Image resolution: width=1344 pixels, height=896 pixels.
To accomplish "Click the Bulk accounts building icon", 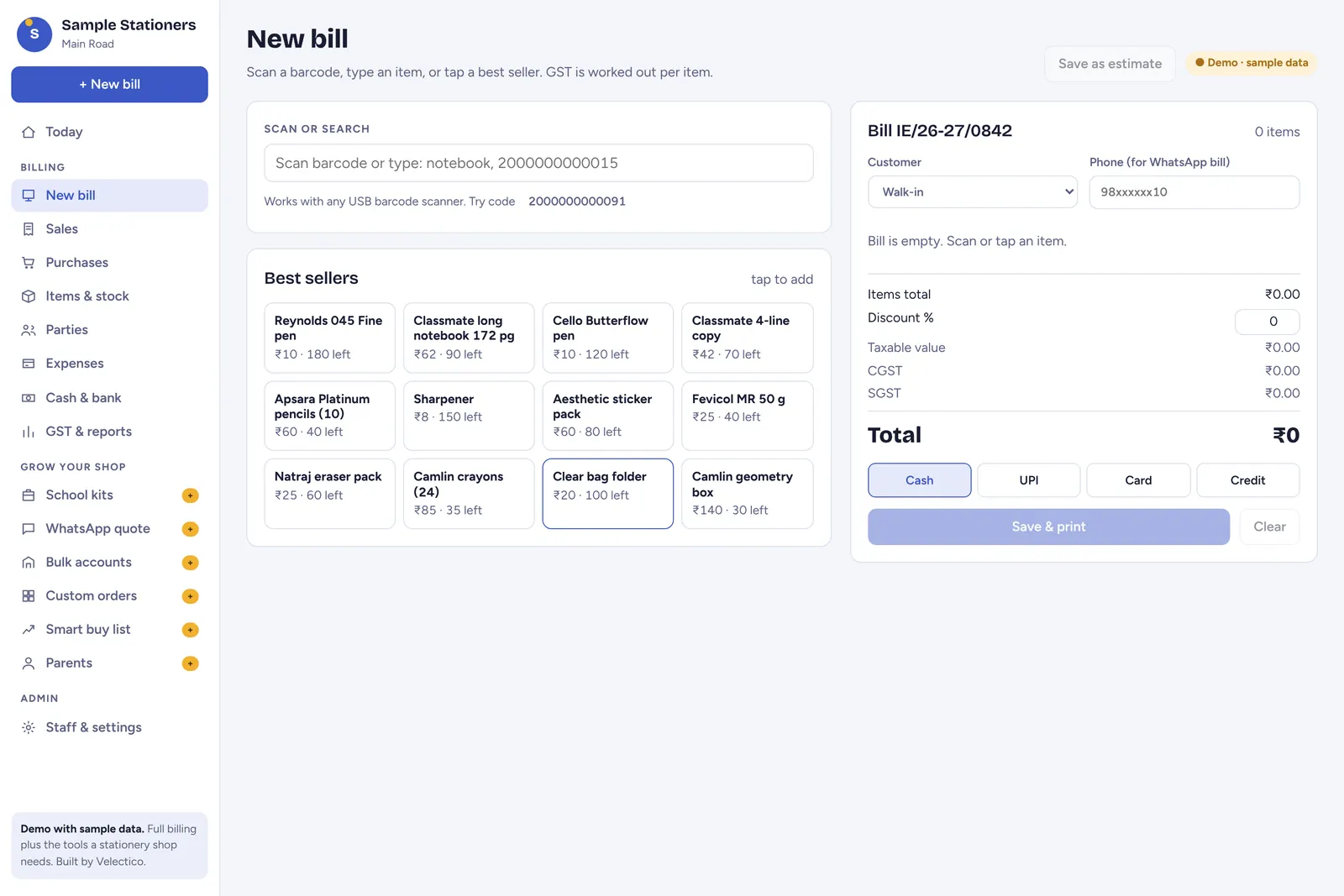I will point(29,563).
